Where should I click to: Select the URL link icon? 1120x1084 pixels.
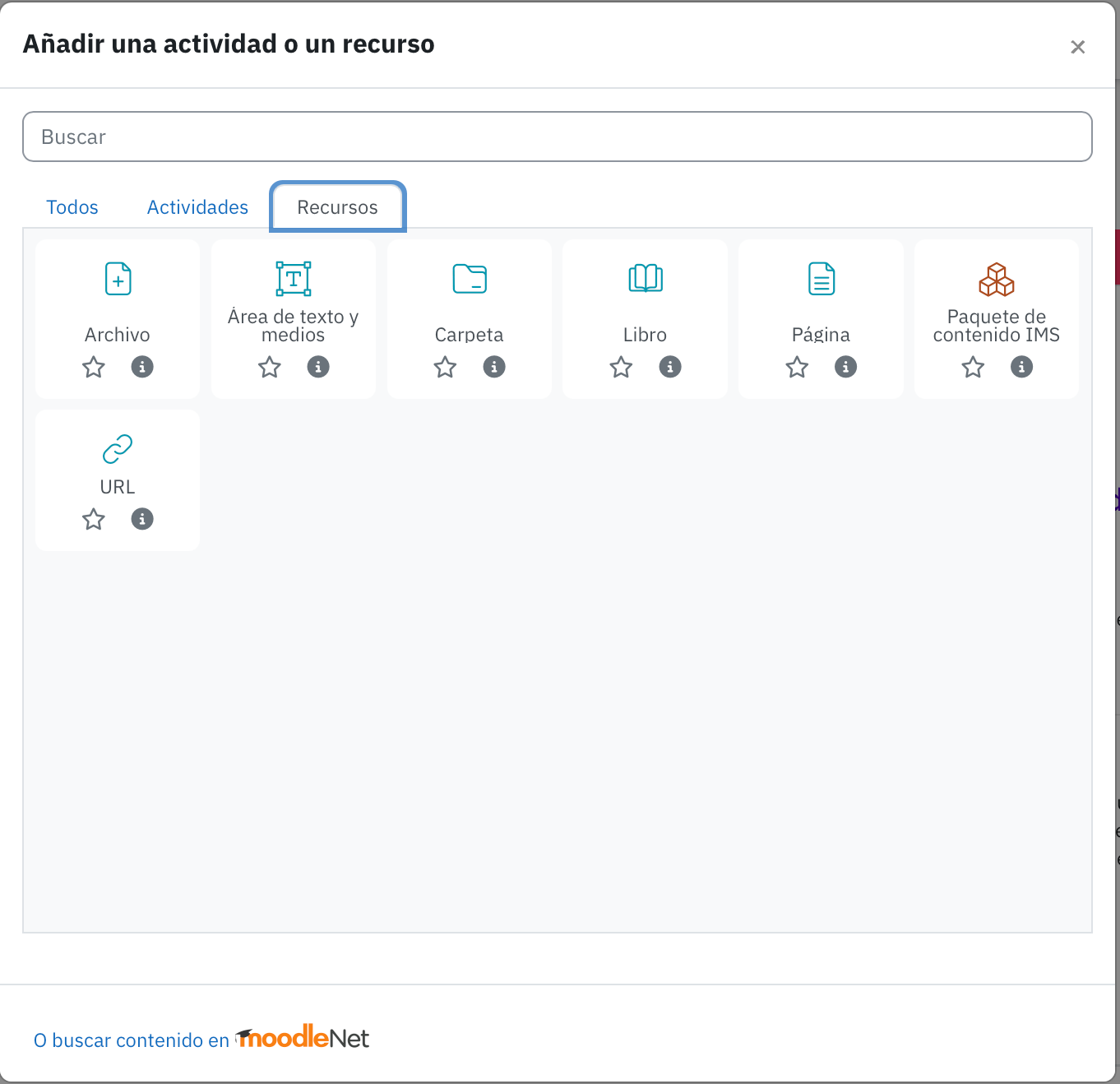[x=118, y=449]
